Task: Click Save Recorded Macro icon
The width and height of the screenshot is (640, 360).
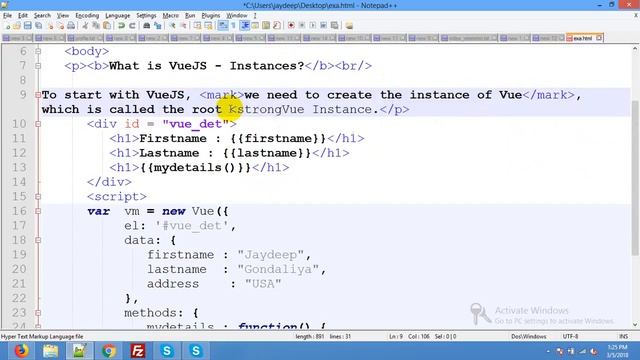Action: pyautogui.click(x=334, y=26)
